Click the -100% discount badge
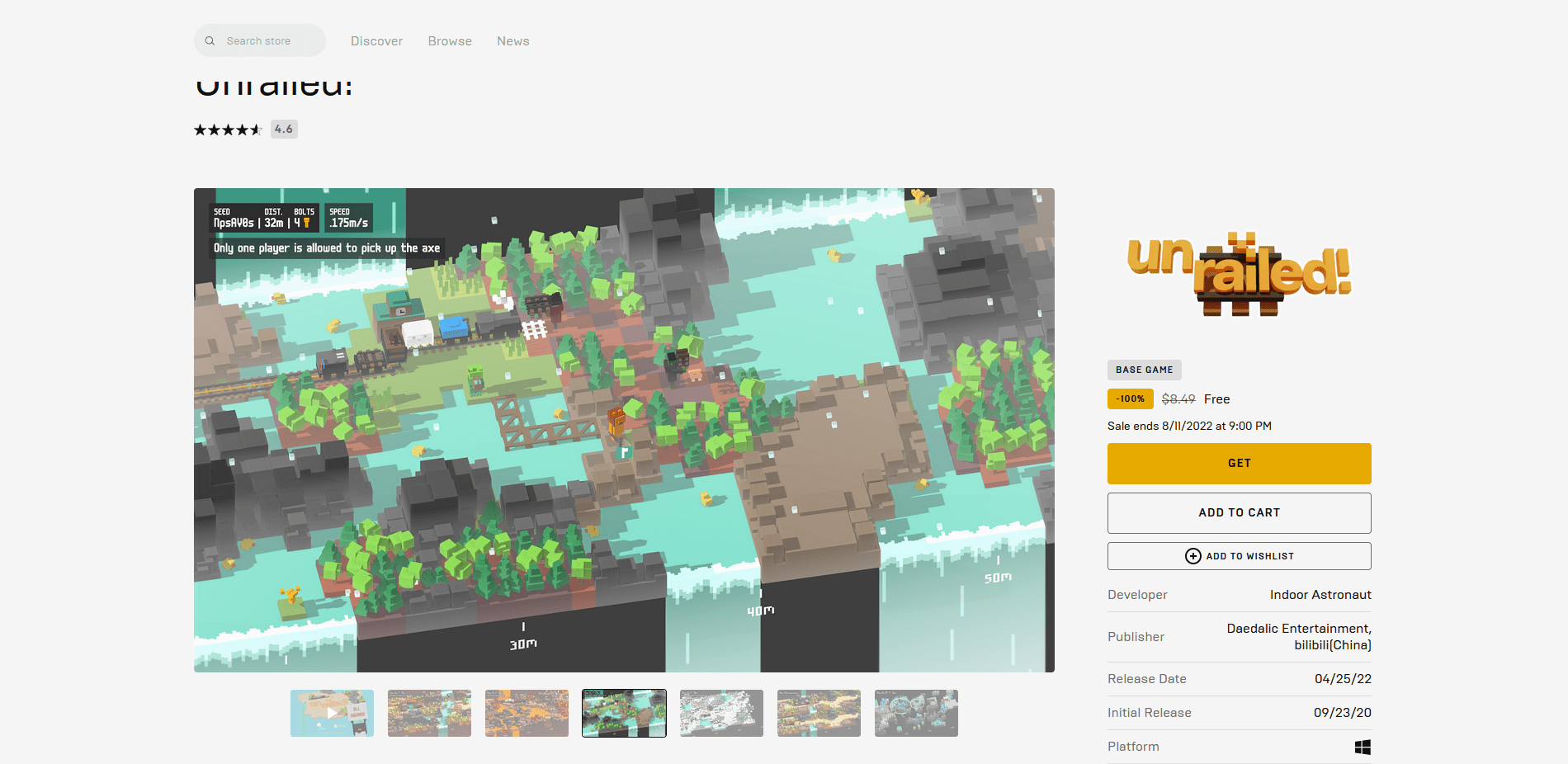 pos(1131,399)
